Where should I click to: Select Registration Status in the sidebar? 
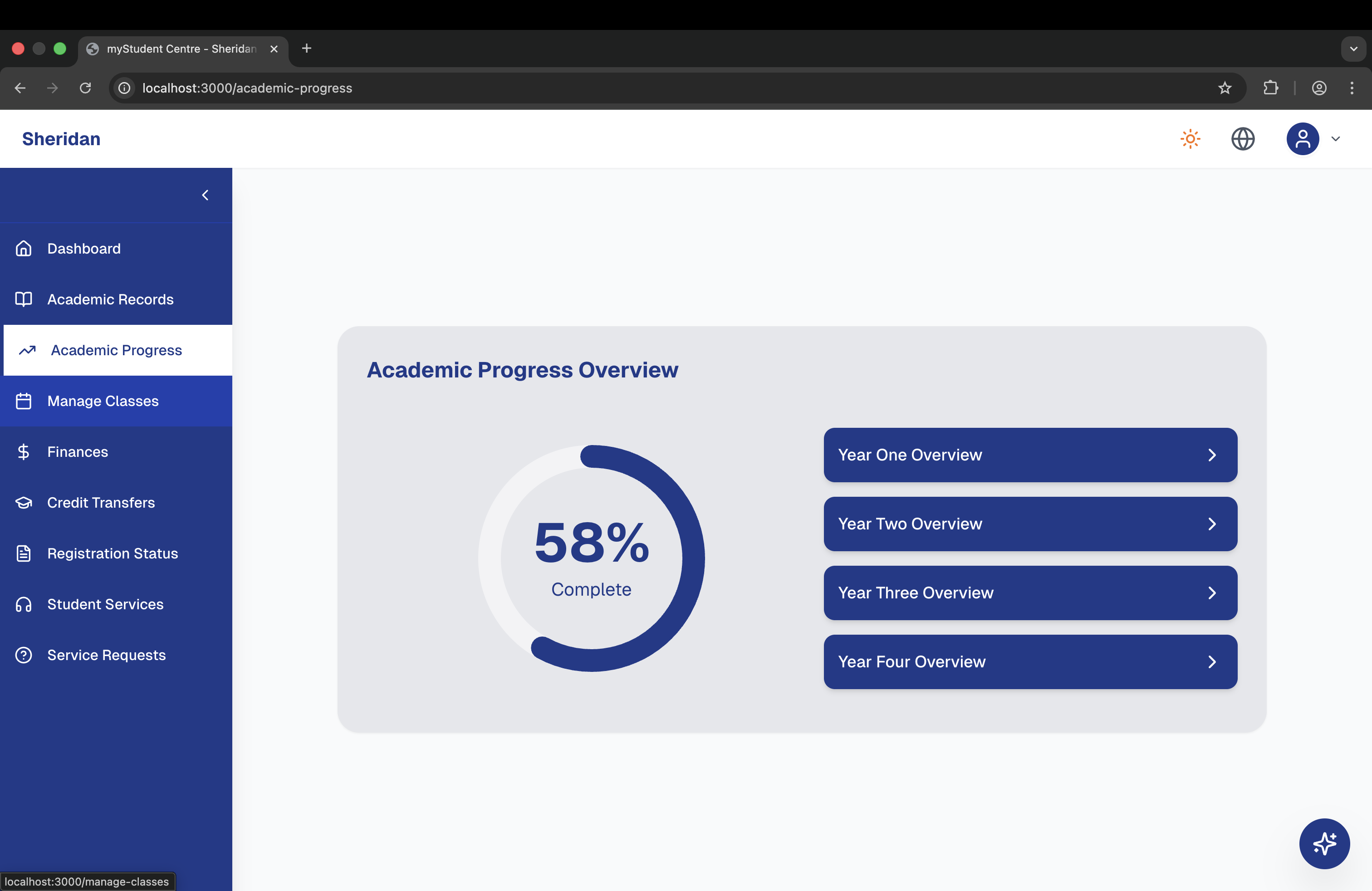pyautogui.click(x=113, y=553)
